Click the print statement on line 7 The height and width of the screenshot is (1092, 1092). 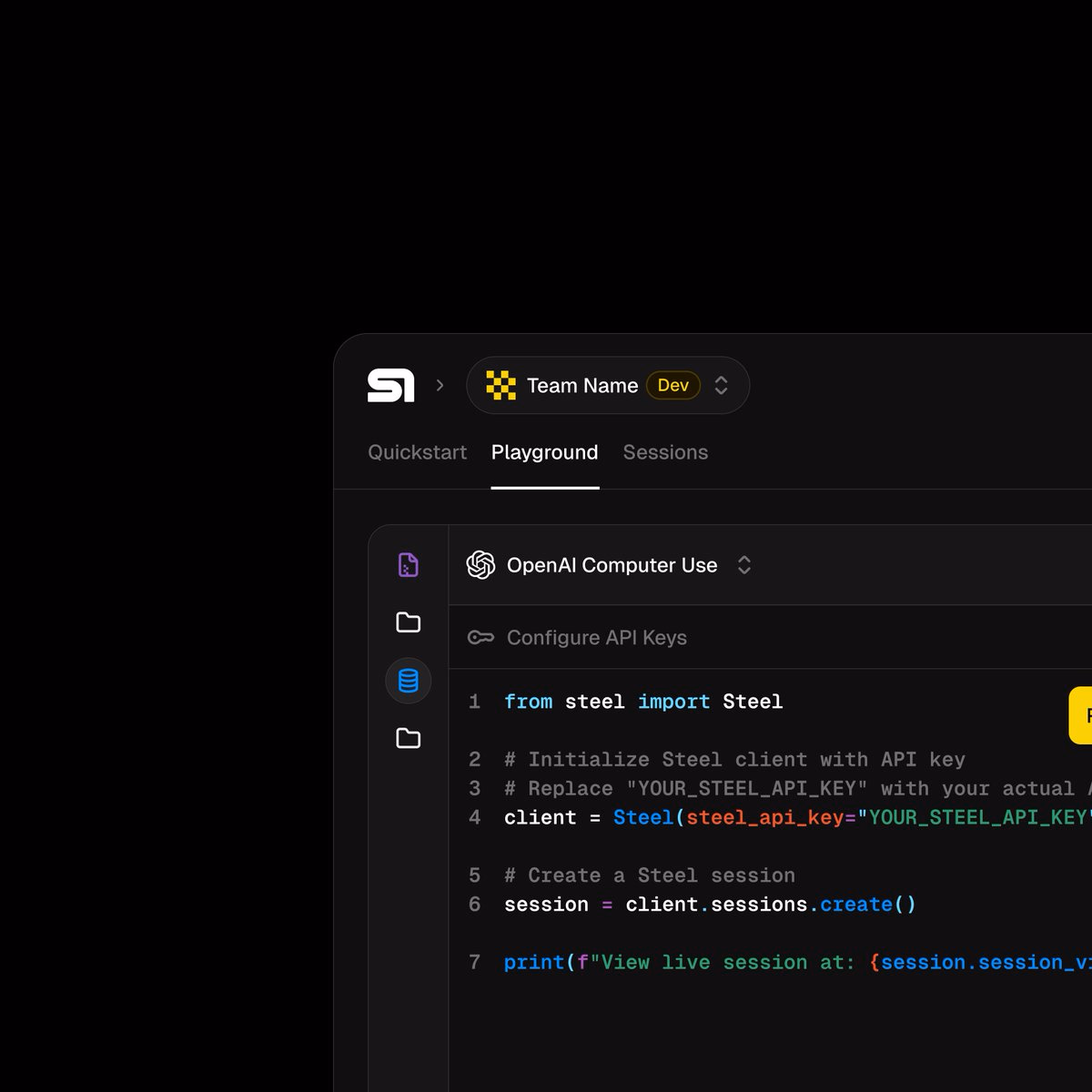pos(798,963)
